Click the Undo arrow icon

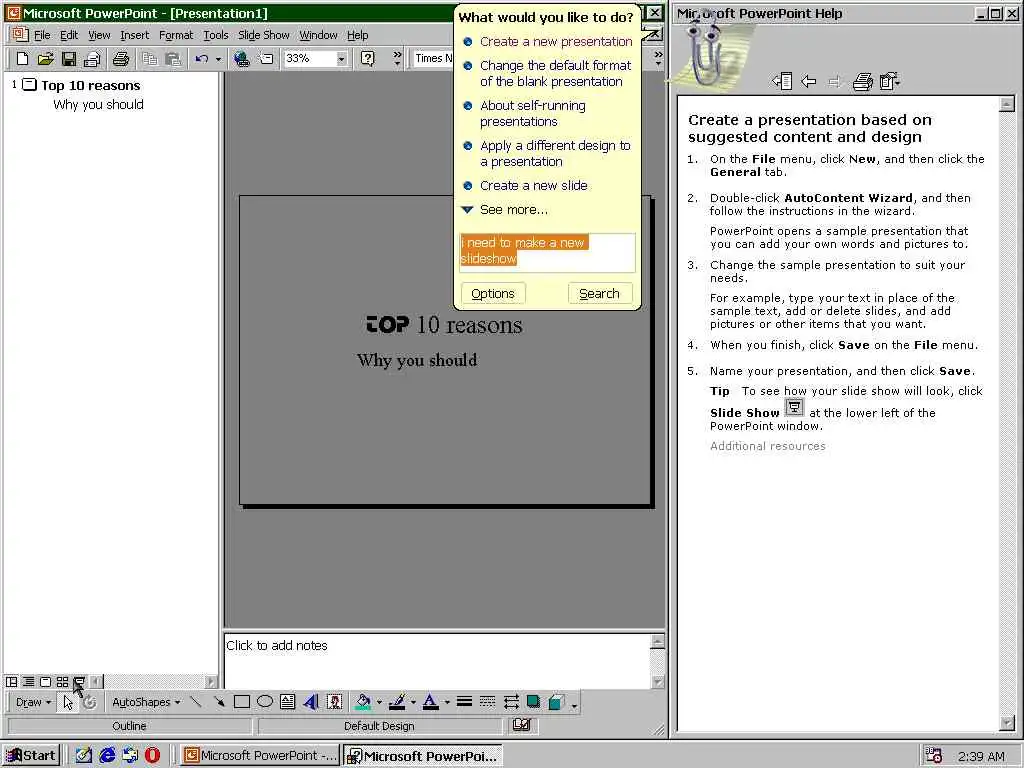click(202, 59)
